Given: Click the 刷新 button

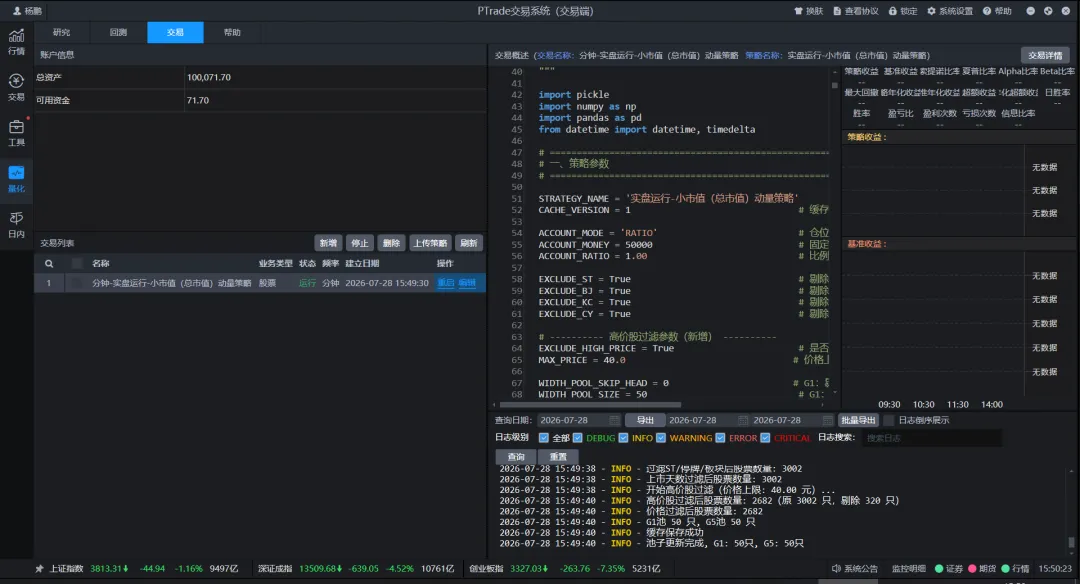Looking at the screenshot, I should click(x=469, y=243).
